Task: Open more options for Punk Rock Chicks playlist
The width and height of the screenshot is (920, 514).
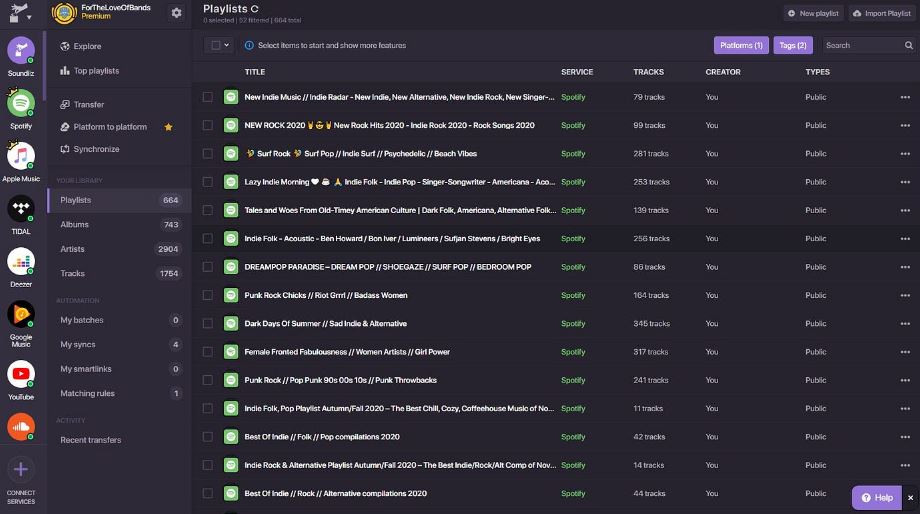Action: [905, 295]
